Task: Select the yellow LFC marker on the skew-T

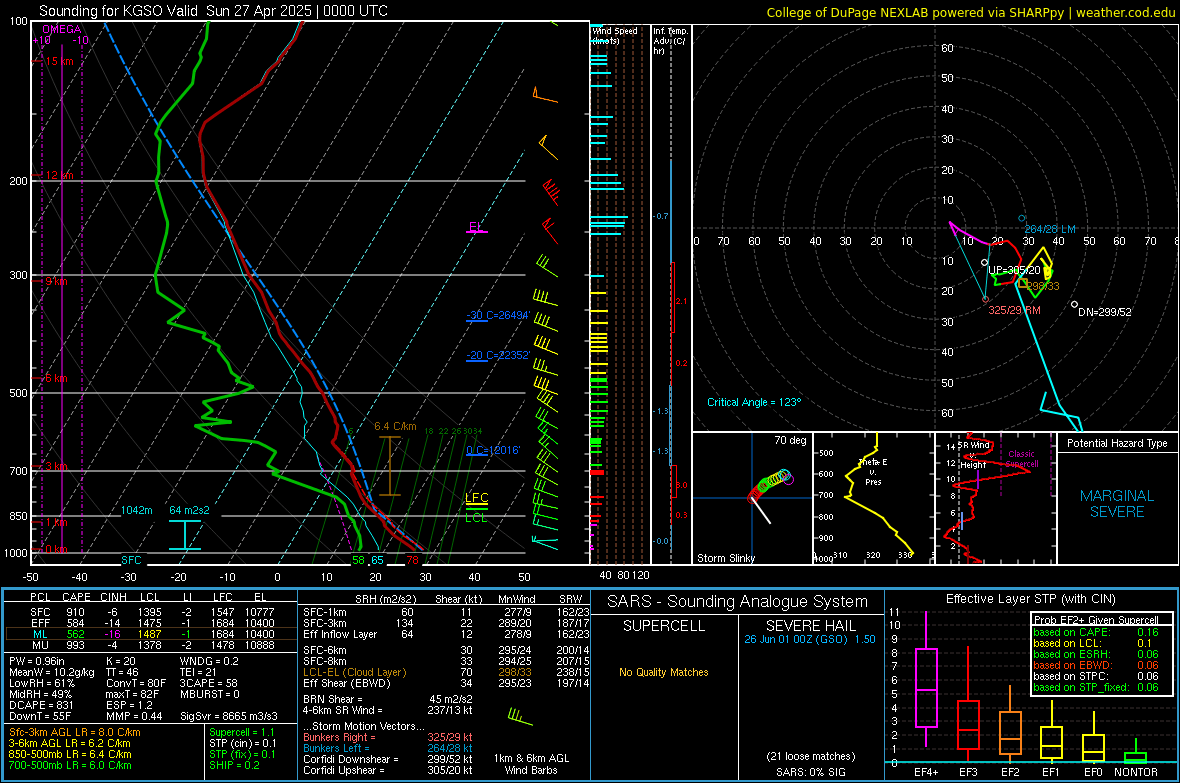Action: 476,499
